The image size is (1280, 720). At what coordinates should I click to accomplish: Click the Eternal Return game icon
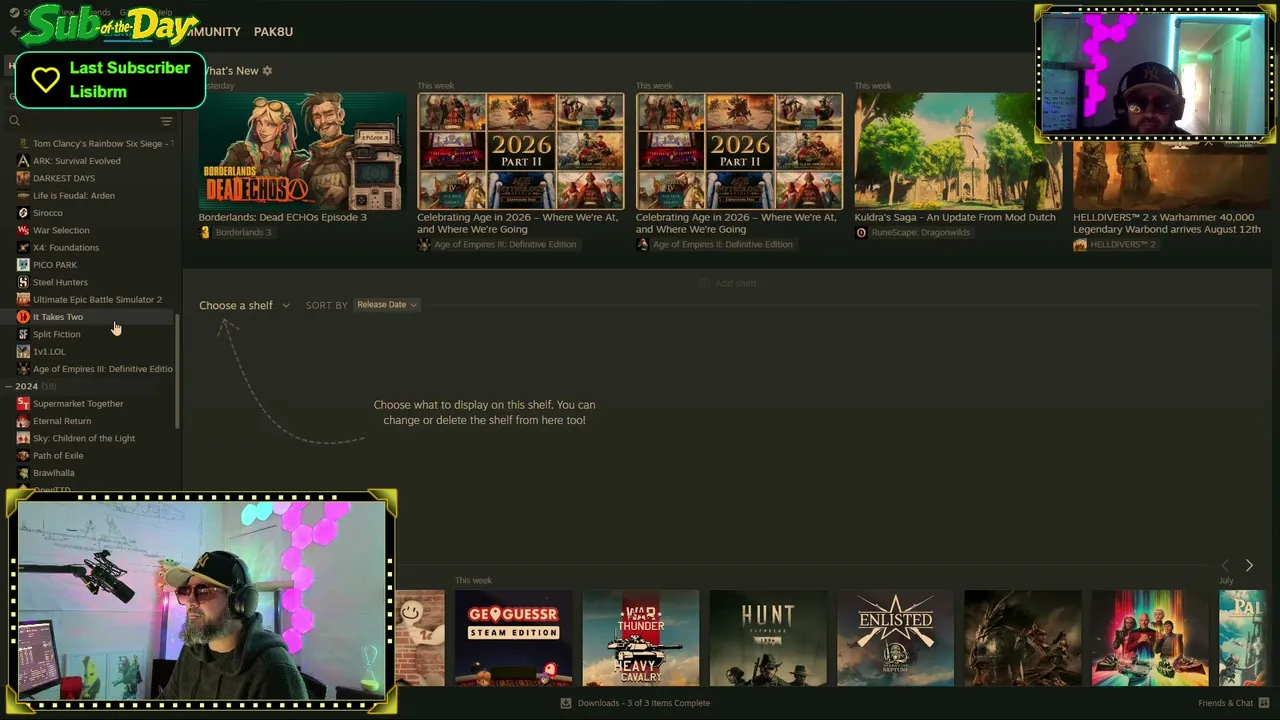point(23,421)
